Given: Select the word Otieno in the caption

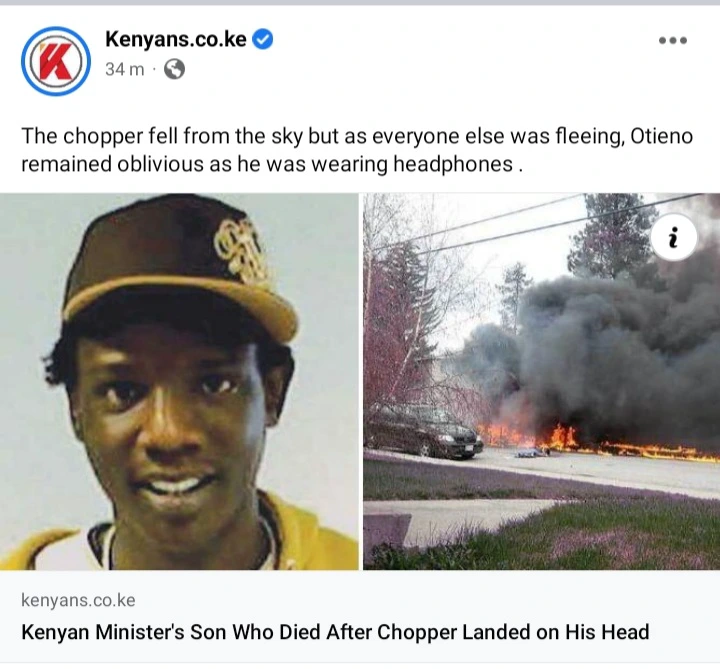Looking at the screenshot, I should [662, 136].
